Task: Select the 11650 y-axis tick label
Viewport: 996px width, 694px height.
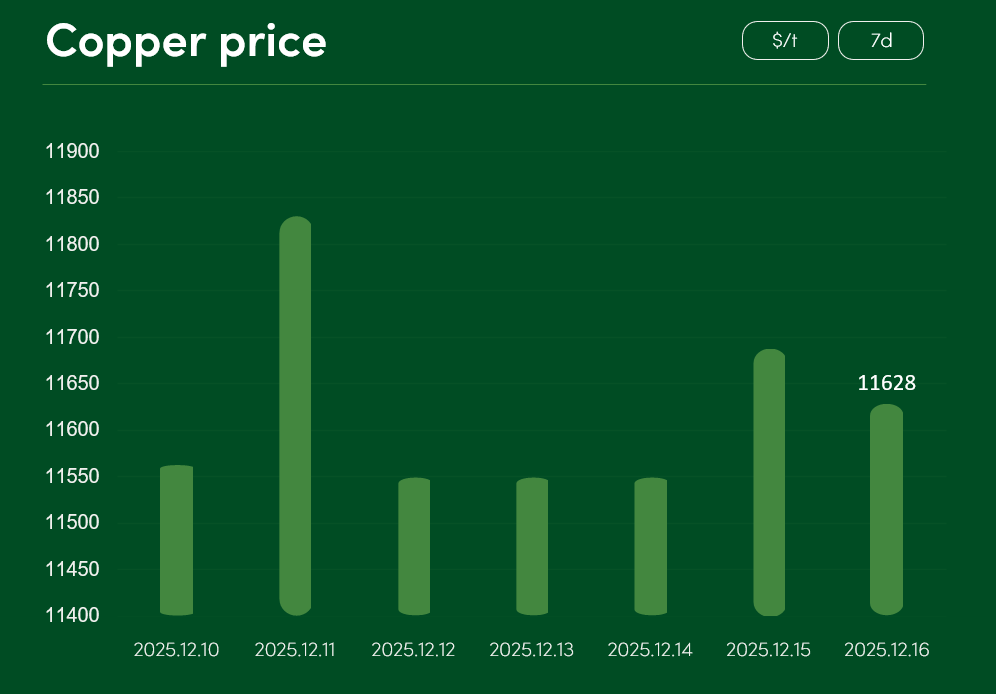Action: click(x=73, y=384)
